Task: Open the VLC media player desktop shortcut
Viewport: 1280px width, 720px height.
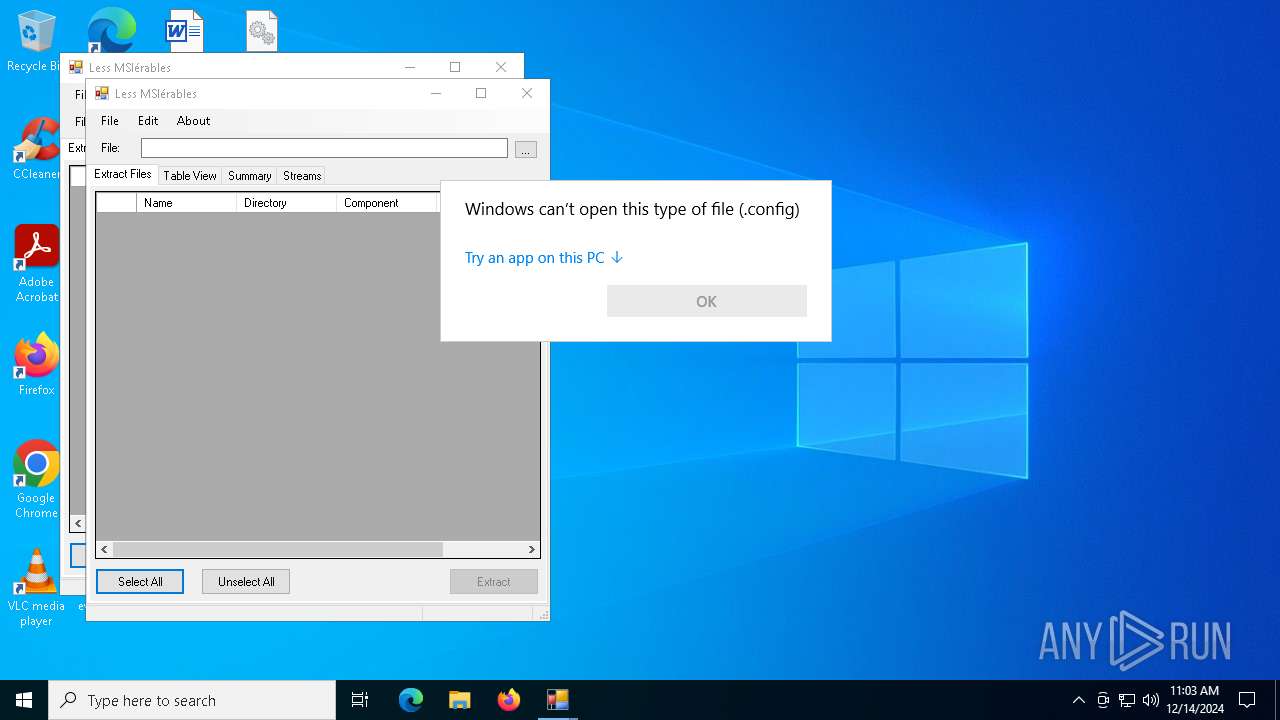Action: (x=37, y=588)
